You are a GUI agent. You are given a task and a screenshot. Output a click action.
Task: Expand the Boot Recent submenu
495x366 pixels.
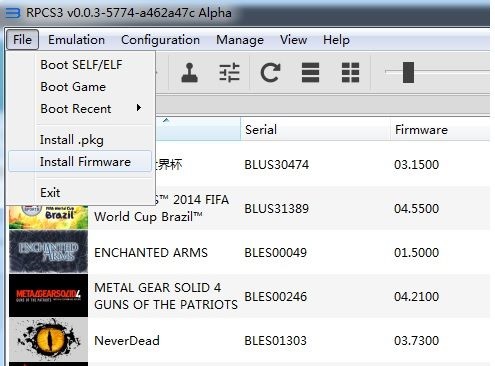pos(81,109)
